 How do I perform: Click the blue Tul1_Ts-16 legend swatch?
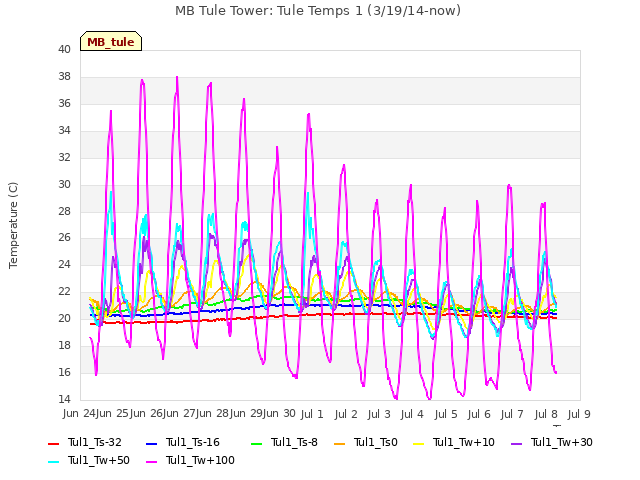point(151,443)
